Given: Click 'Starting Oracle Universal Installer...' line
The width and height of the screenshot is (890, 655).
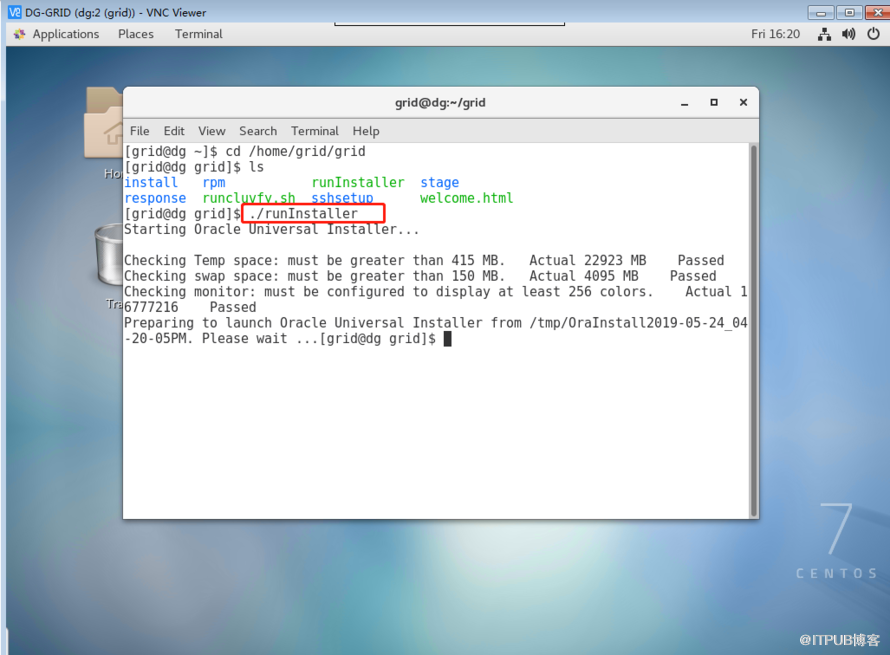Looking at the screenshot, I should coord(271,229).
